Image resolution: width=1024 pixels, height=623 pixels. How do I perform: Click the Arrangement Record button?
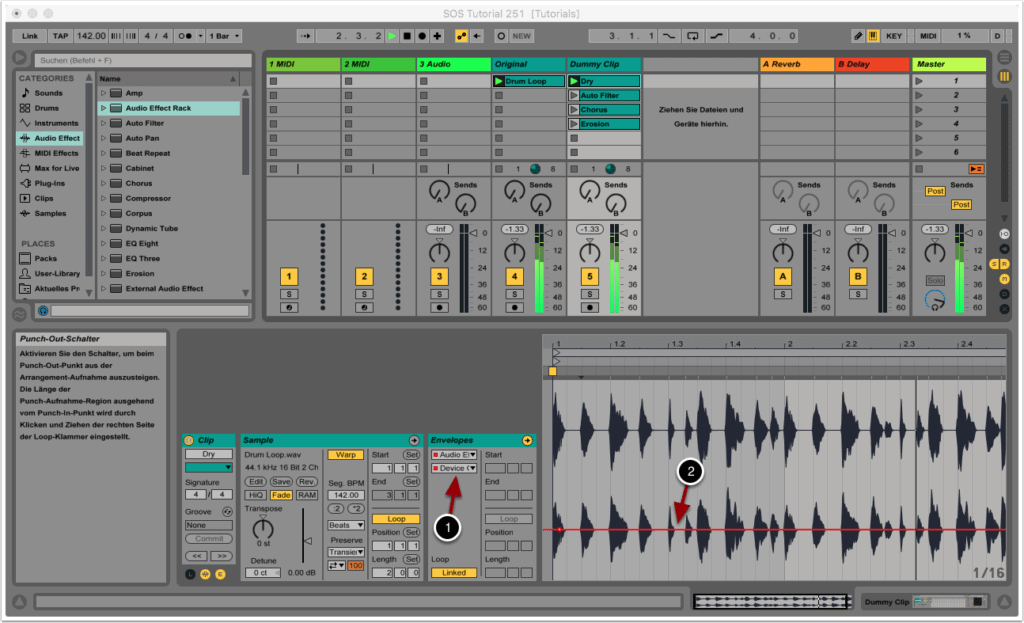tap(422, 36)
